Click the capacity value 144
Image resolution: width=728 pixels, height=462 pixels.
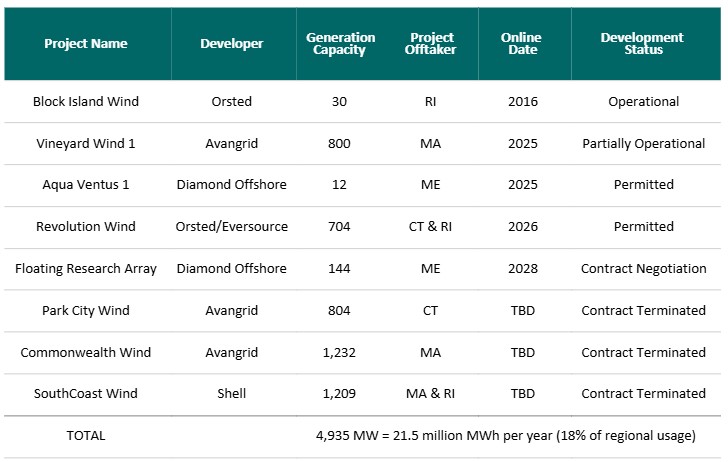[x=339, y=268]
